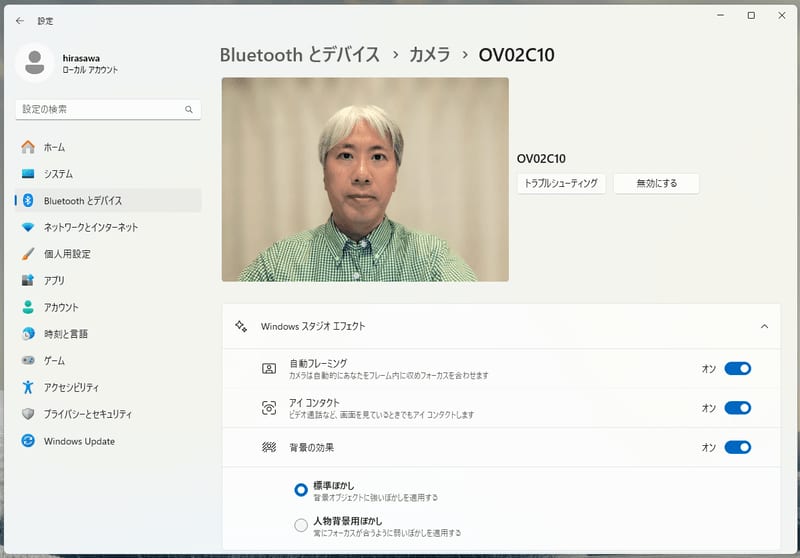Go to カメラ breadcrumb
This screenshot has height=558, width=800.
point(430,55)
